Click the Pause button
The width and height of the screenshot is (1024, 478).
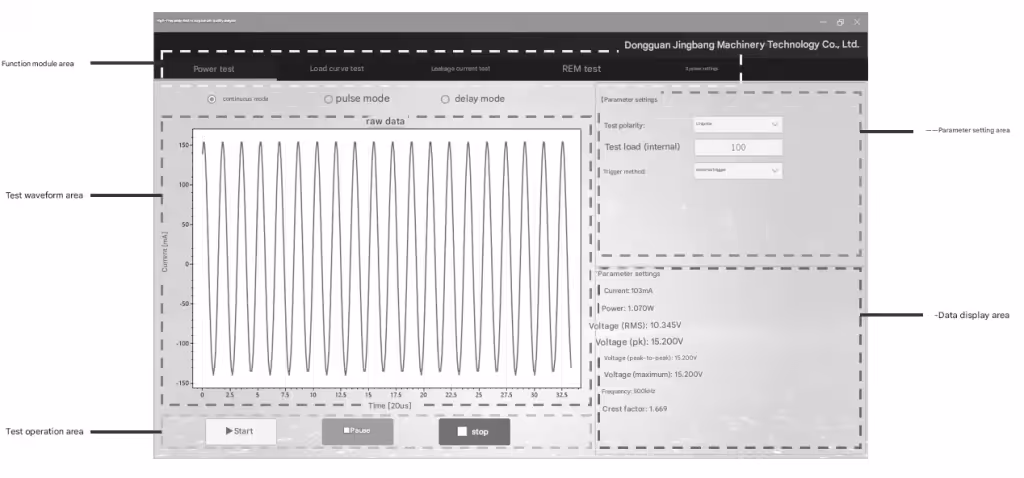[x=357, y=432]
